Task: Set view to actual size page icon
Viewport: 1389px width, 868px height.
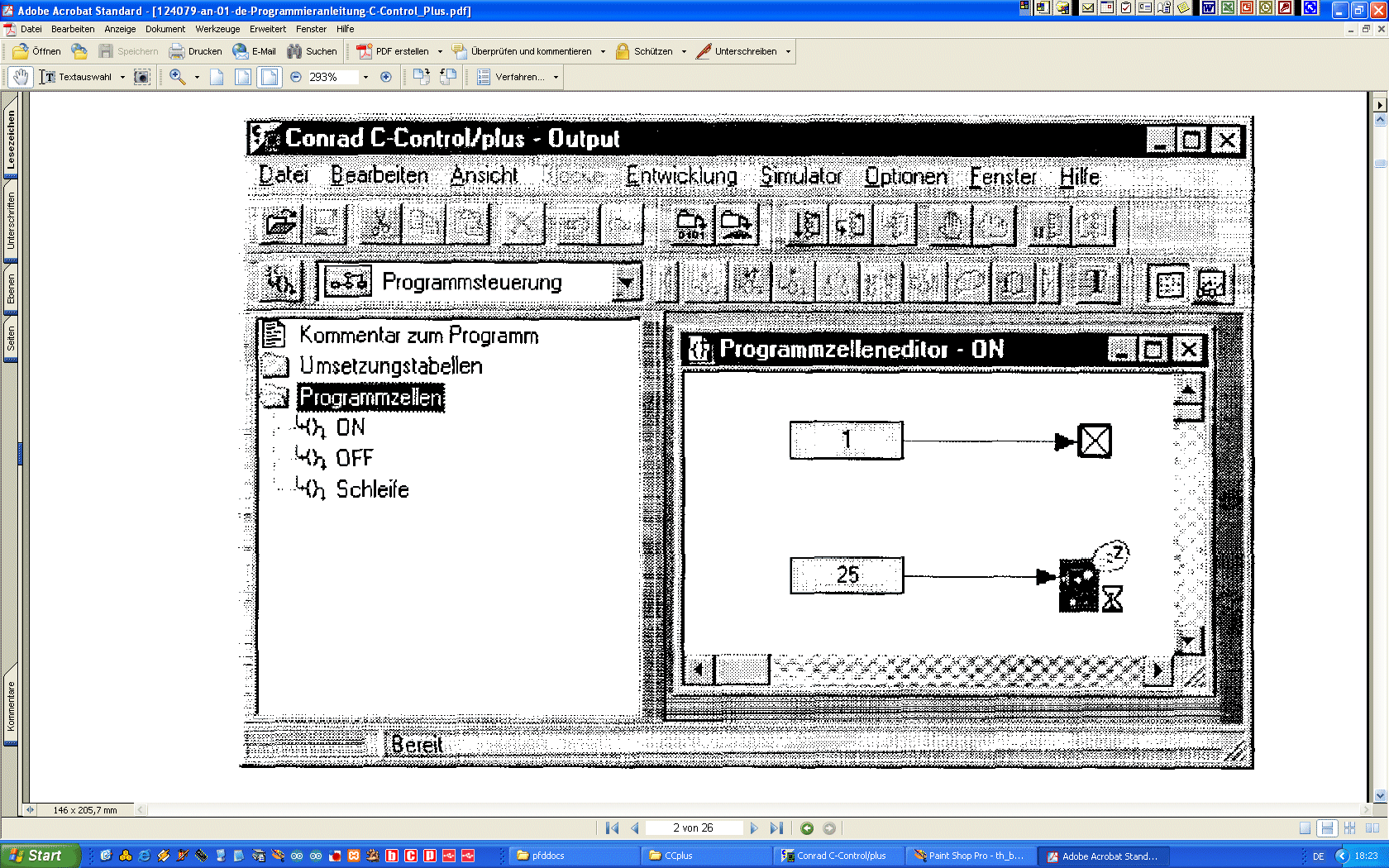Action: tap(217, 77)
